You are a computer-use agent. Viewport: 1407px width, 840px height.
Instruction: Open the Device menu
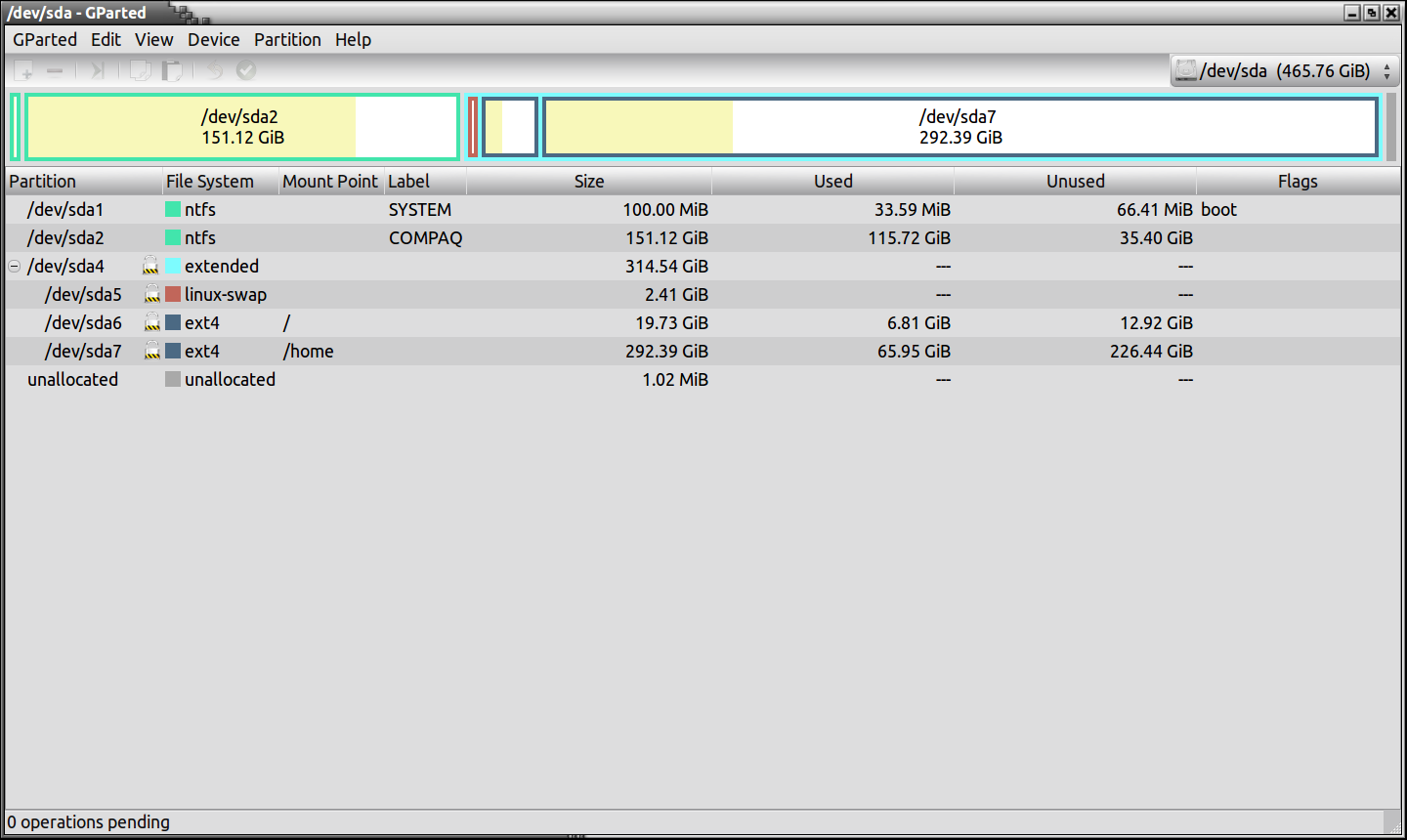213,40
